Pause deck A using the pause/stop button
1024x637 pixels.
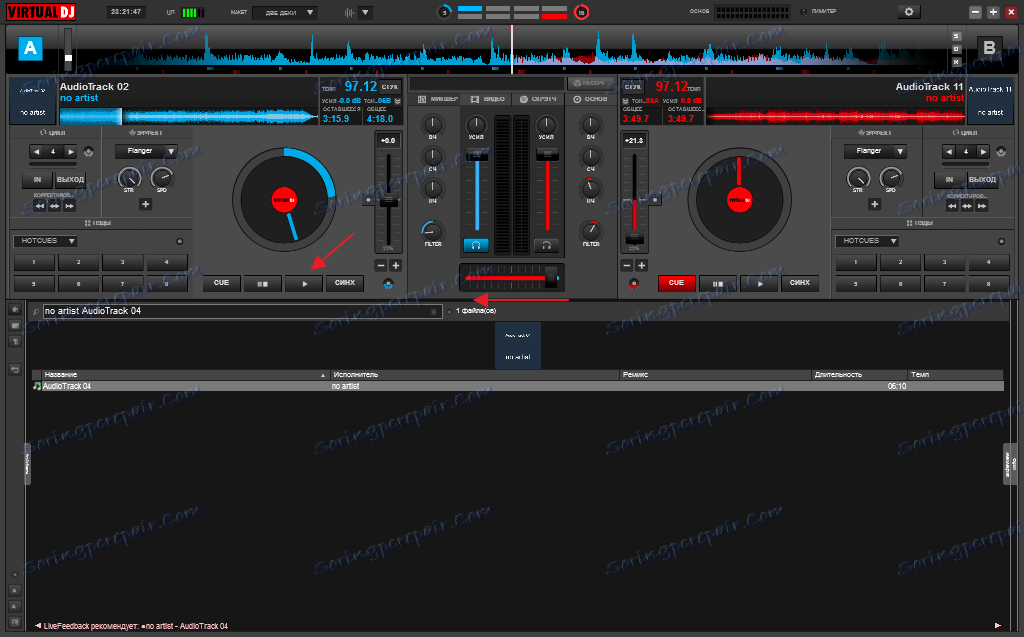click(263, 284)
